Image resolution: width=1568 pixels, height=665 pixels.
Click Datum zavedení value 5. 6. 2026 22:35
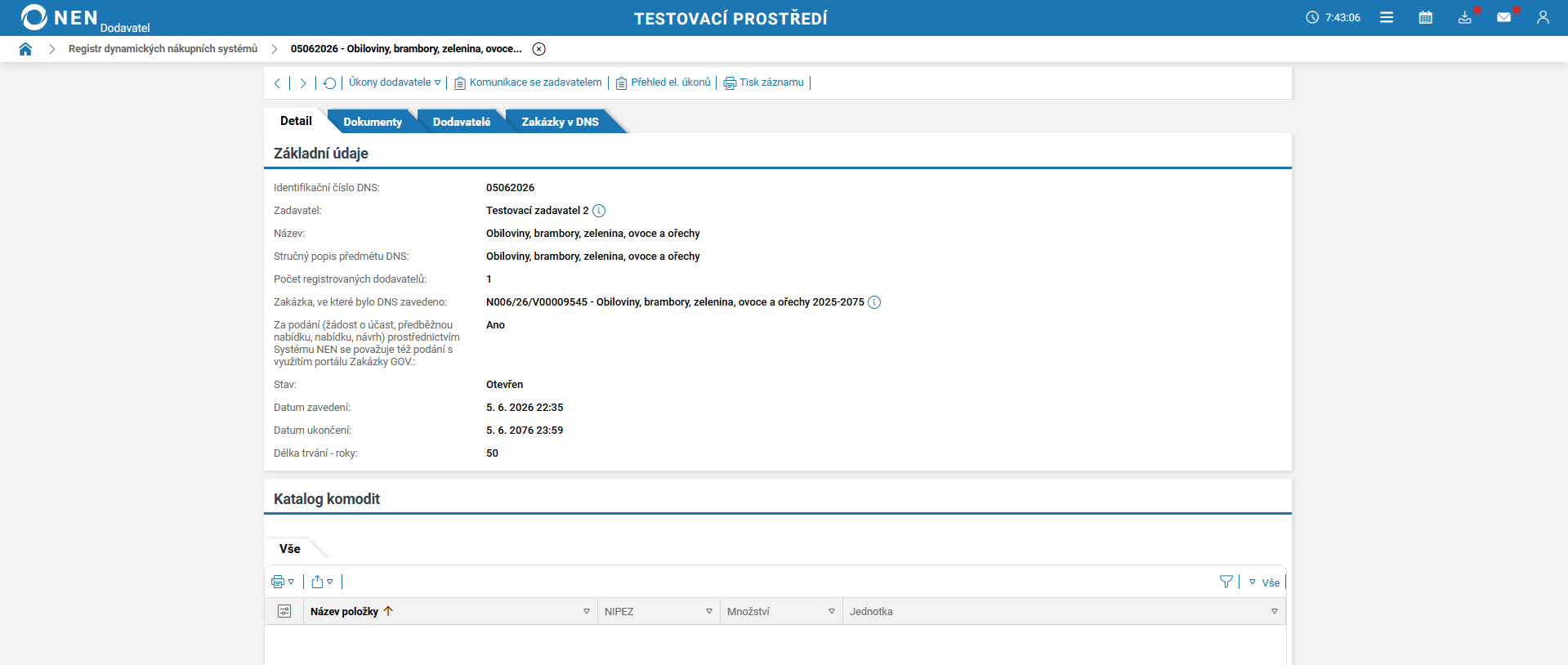pyautogui.click(x=525, y=408)
